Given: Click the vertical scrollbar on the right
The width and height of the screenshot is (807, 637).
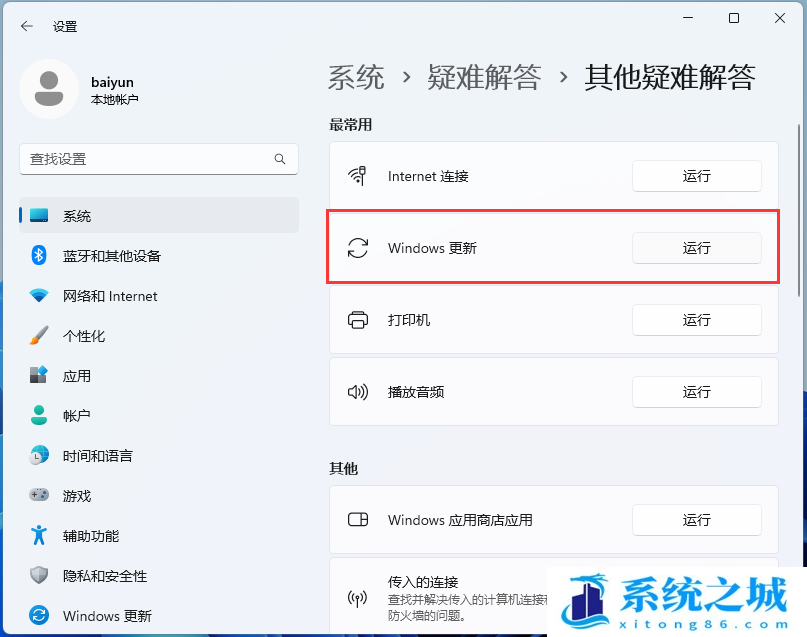Looking at the screenshot, I should point(799,208).
